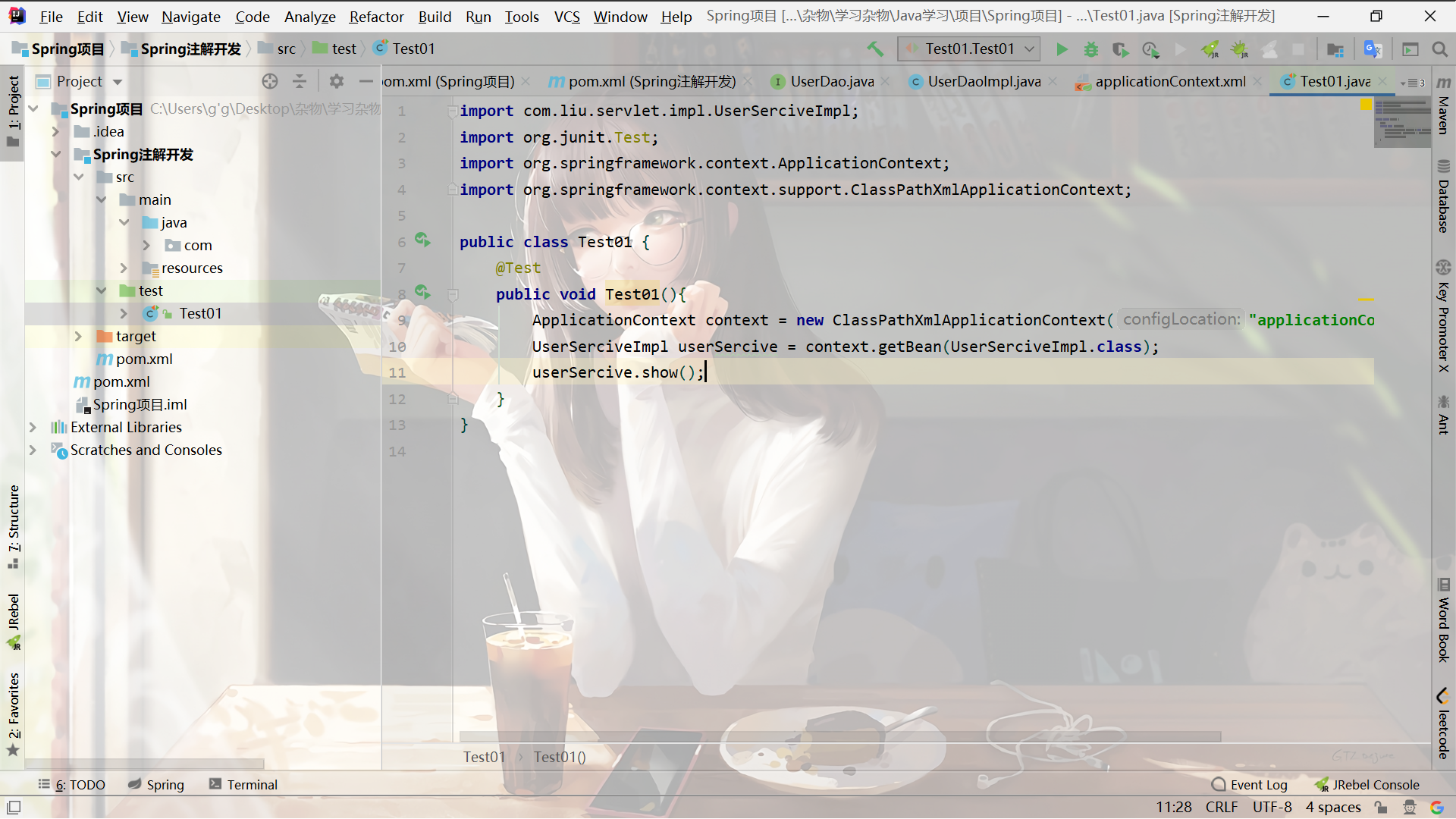Show the hidden tabs list dropdown

(1413, 83)
